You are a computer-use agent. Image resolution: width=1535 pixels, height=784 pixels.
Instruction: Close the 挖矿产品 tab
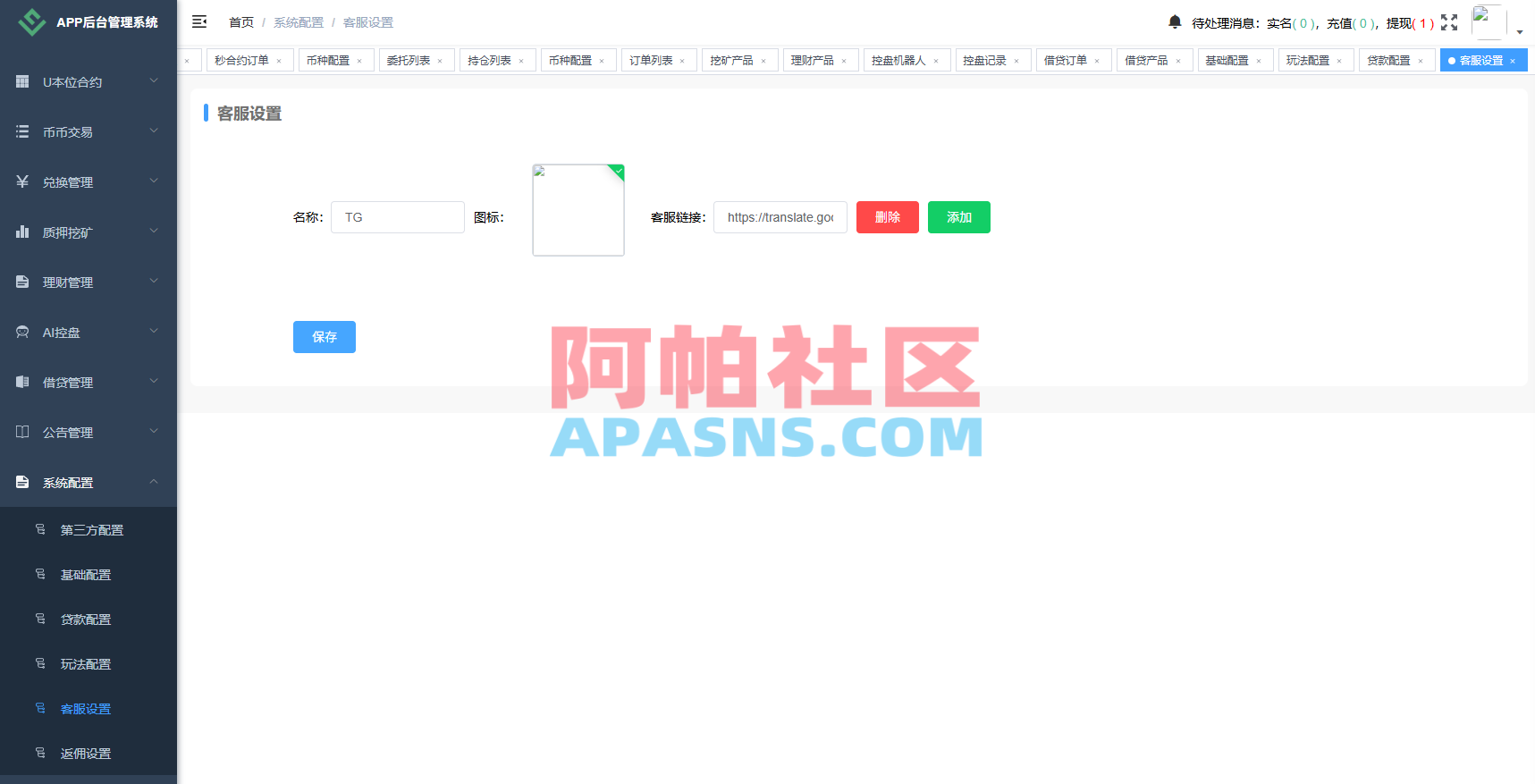[763, 61]
